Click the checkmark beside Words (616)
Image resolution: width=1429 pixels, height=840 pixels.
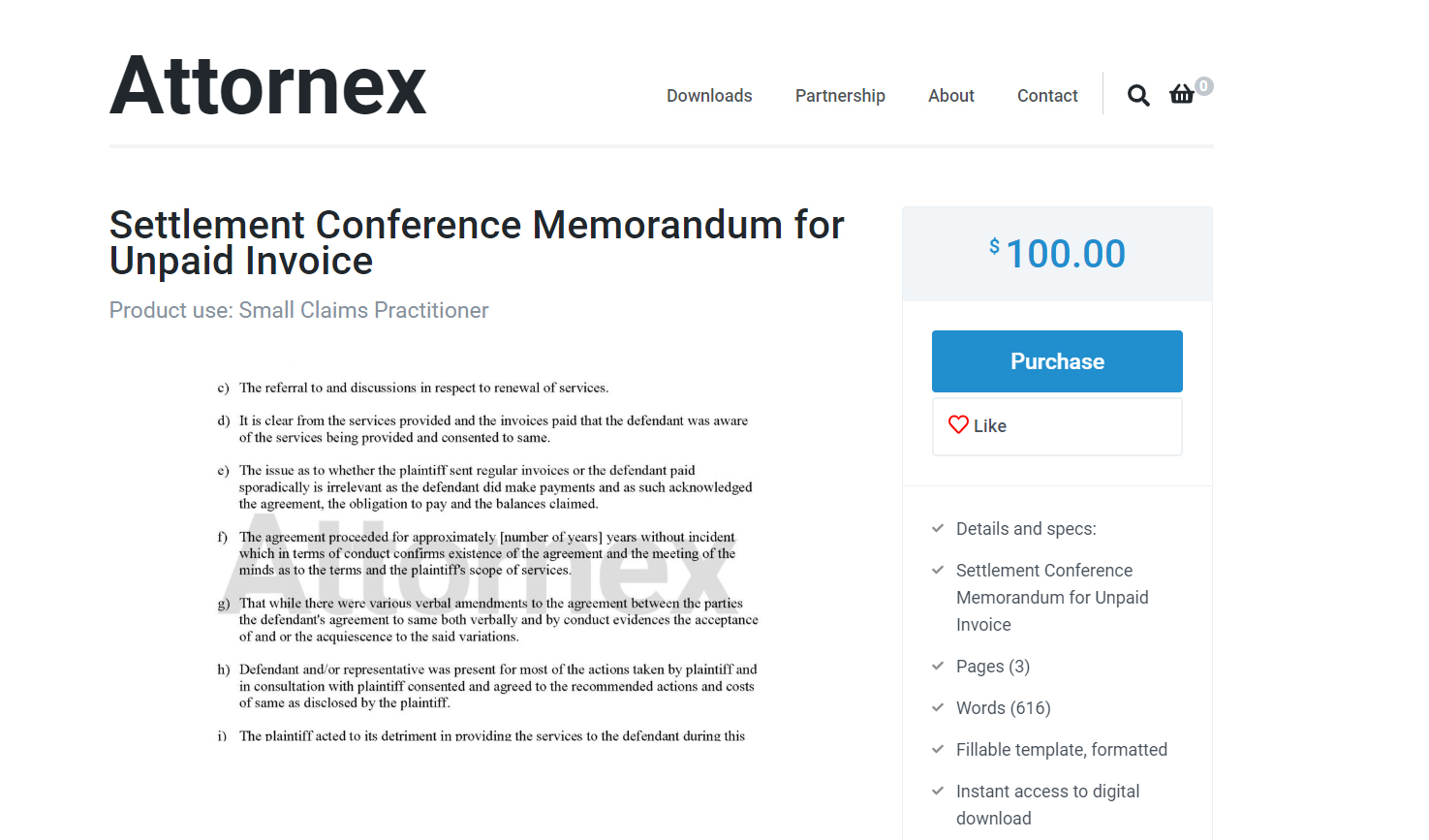click(x=937, y=707)
